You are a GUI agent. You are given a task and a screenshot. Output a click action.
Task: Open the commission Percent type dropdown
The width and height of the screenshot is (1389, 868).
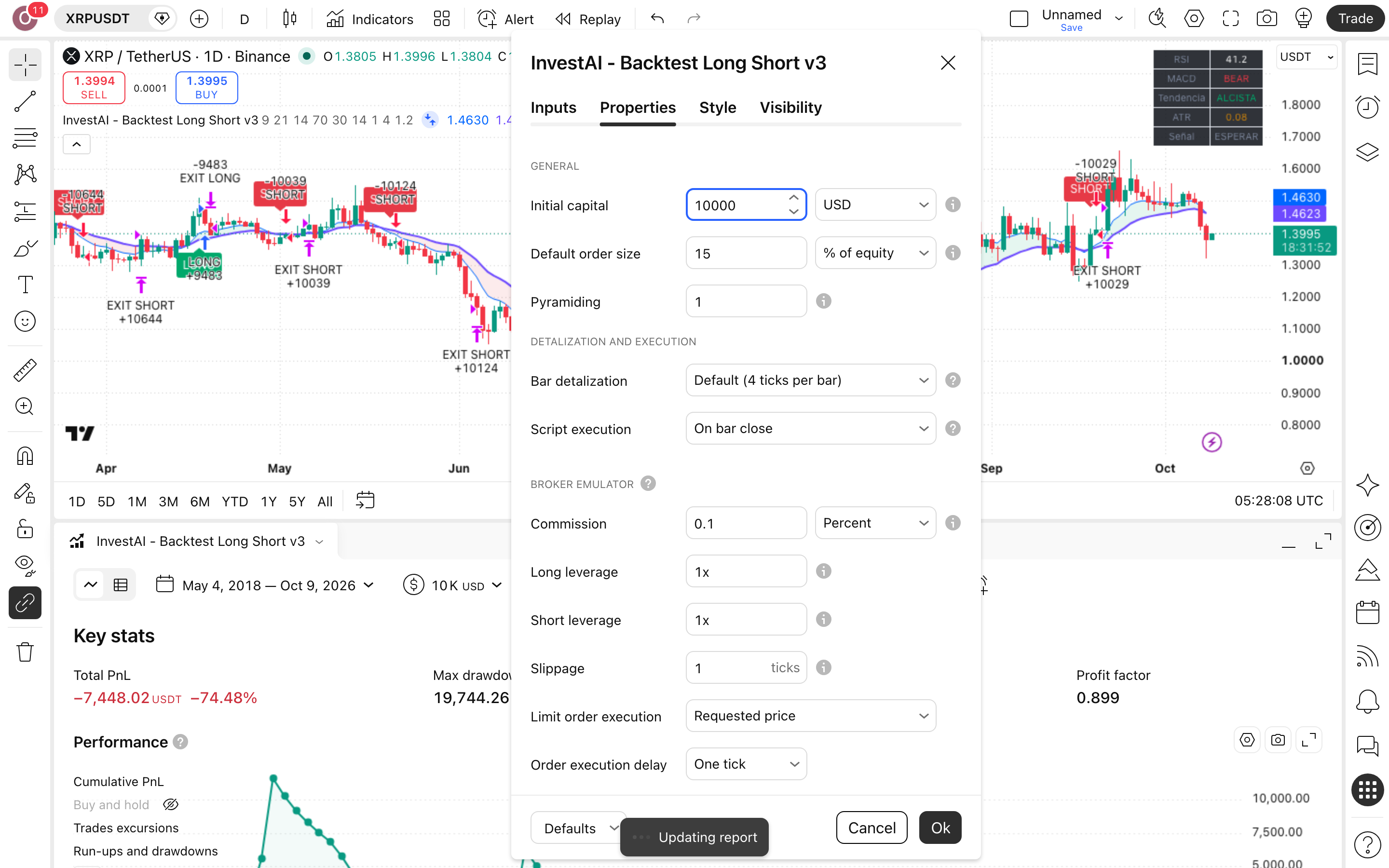click(x=875, y=523)
